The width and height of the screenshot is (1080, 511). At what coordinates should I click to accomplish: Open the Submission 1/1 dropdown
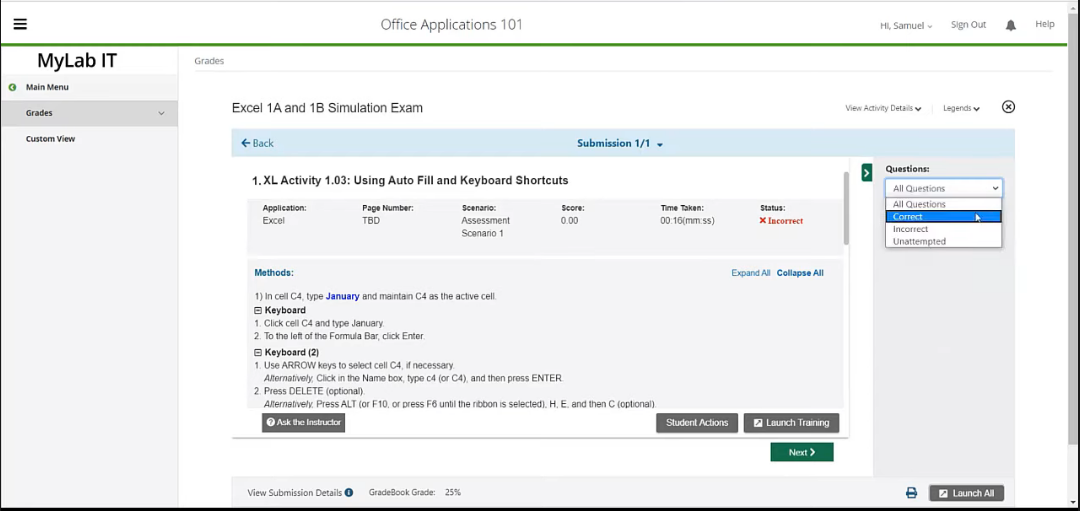619,143
